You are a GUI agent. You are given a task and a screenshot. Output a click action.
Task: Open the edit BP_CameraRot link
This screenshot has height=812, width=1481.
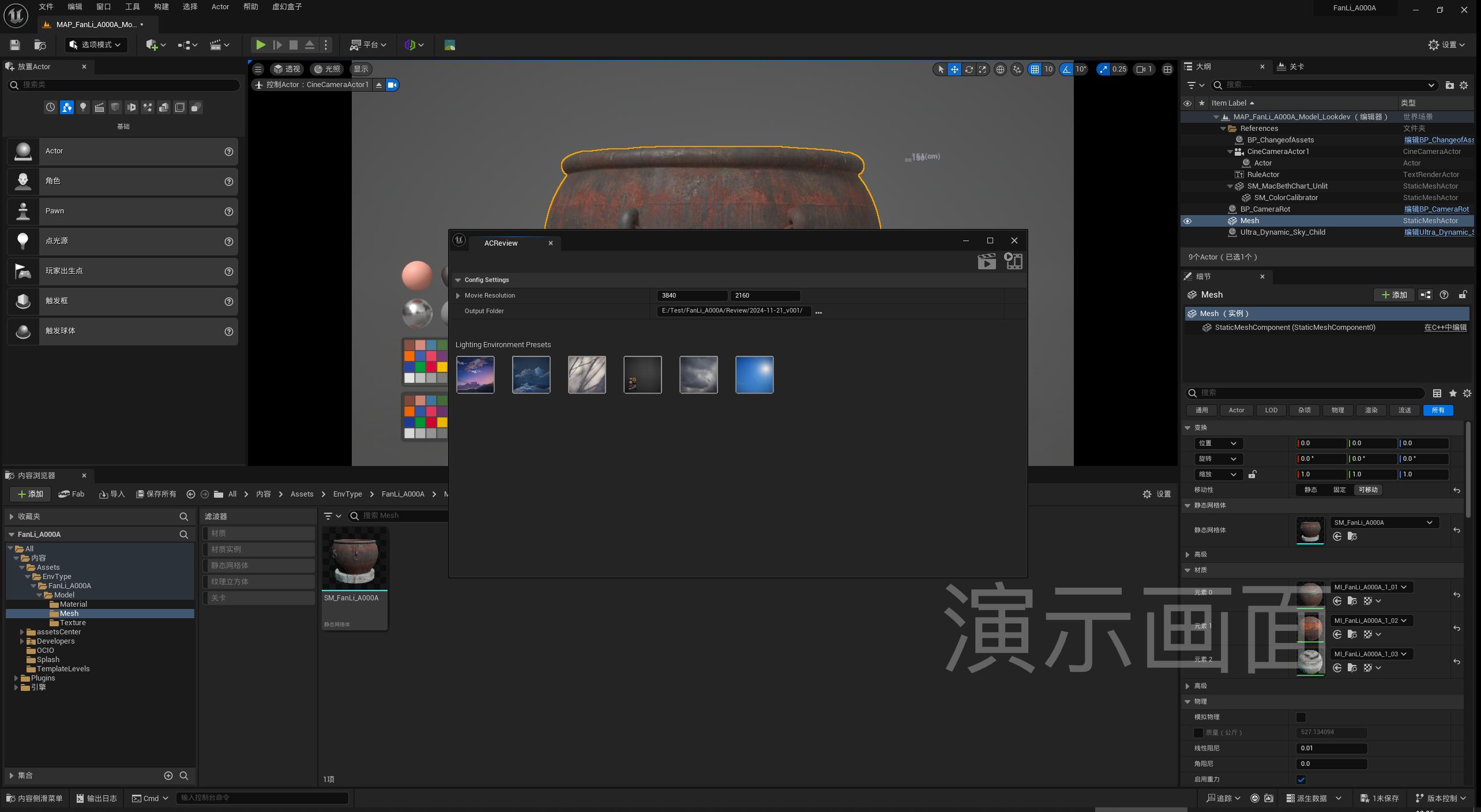point(1436,209)
